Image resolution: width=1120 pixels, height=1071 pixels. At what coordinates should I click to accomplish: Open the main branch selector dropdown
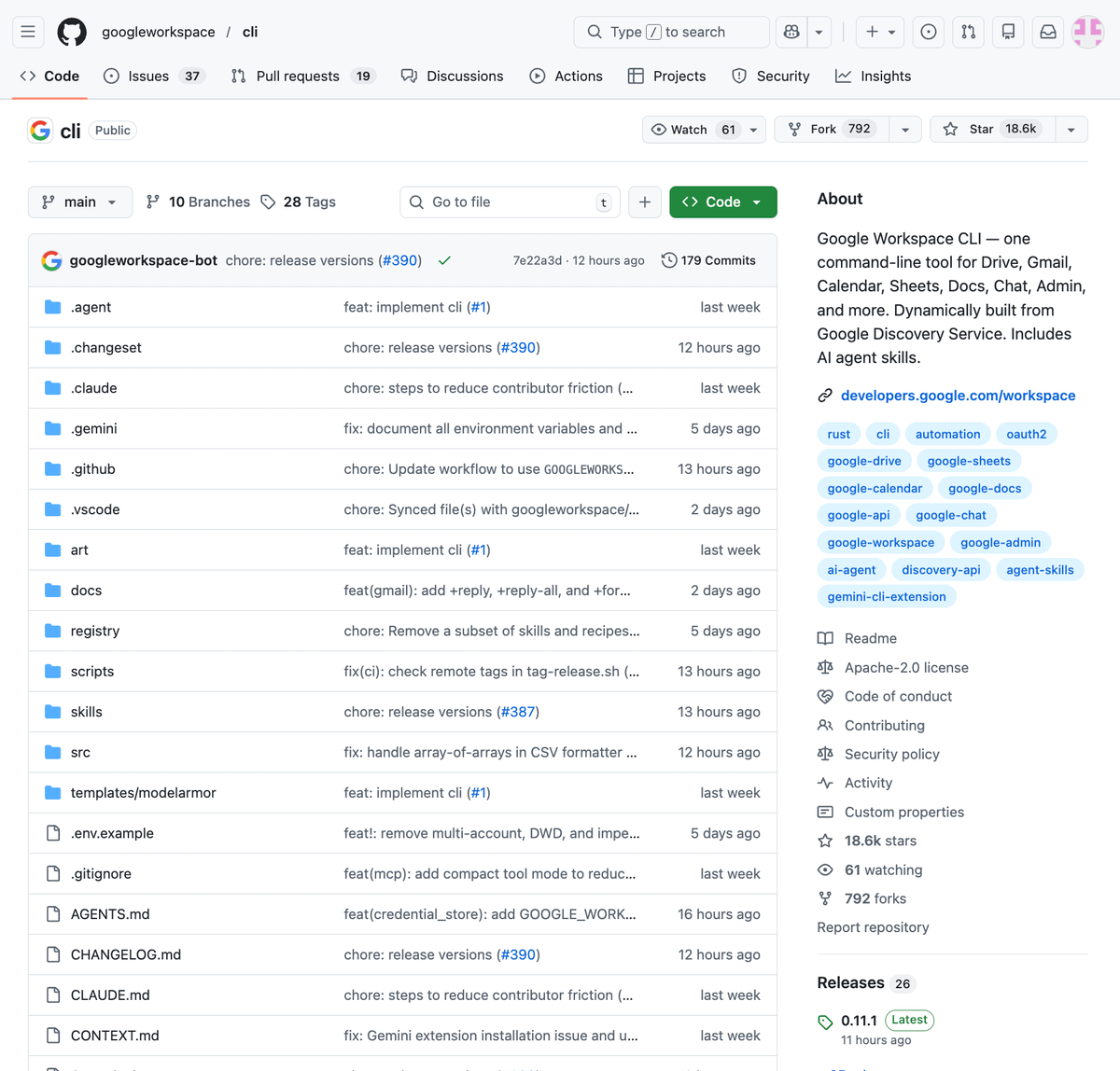tap(80, 202)
